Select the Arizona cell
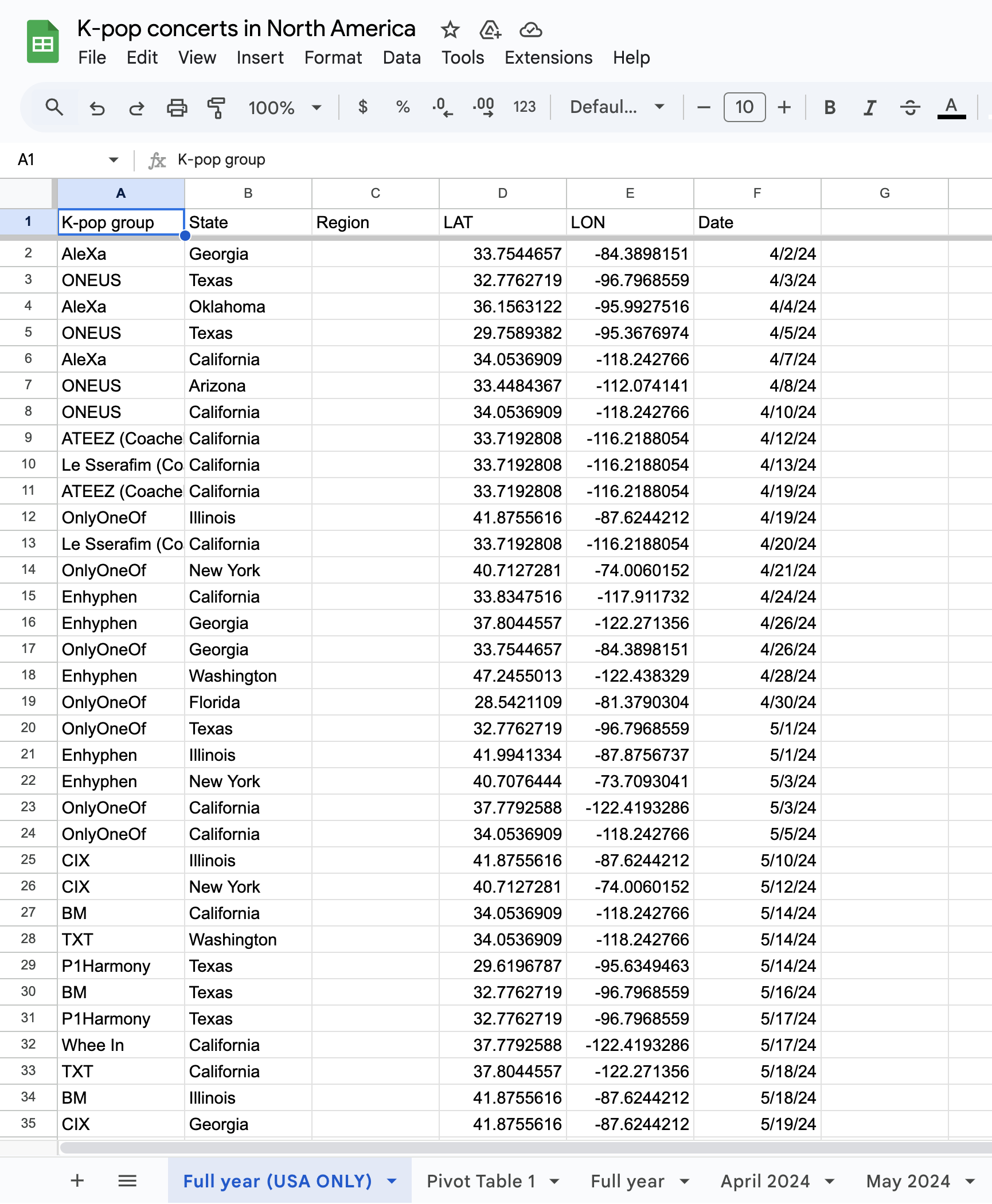The image size is (992, 1204). coord(248,386)
